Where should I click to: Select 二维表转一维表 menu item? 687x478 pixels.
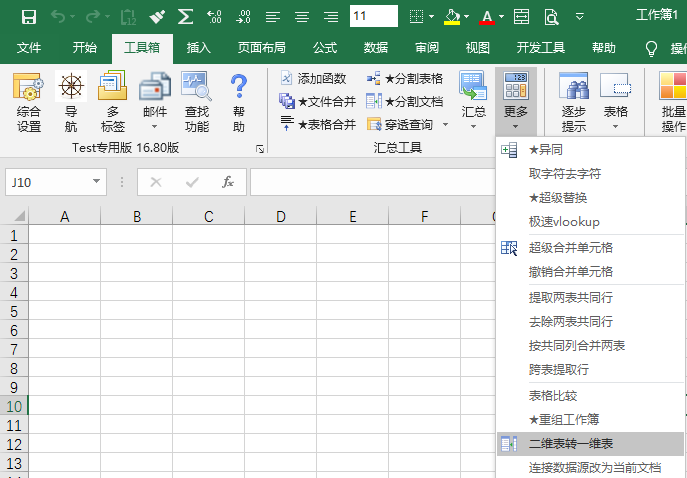pos(570,444)
